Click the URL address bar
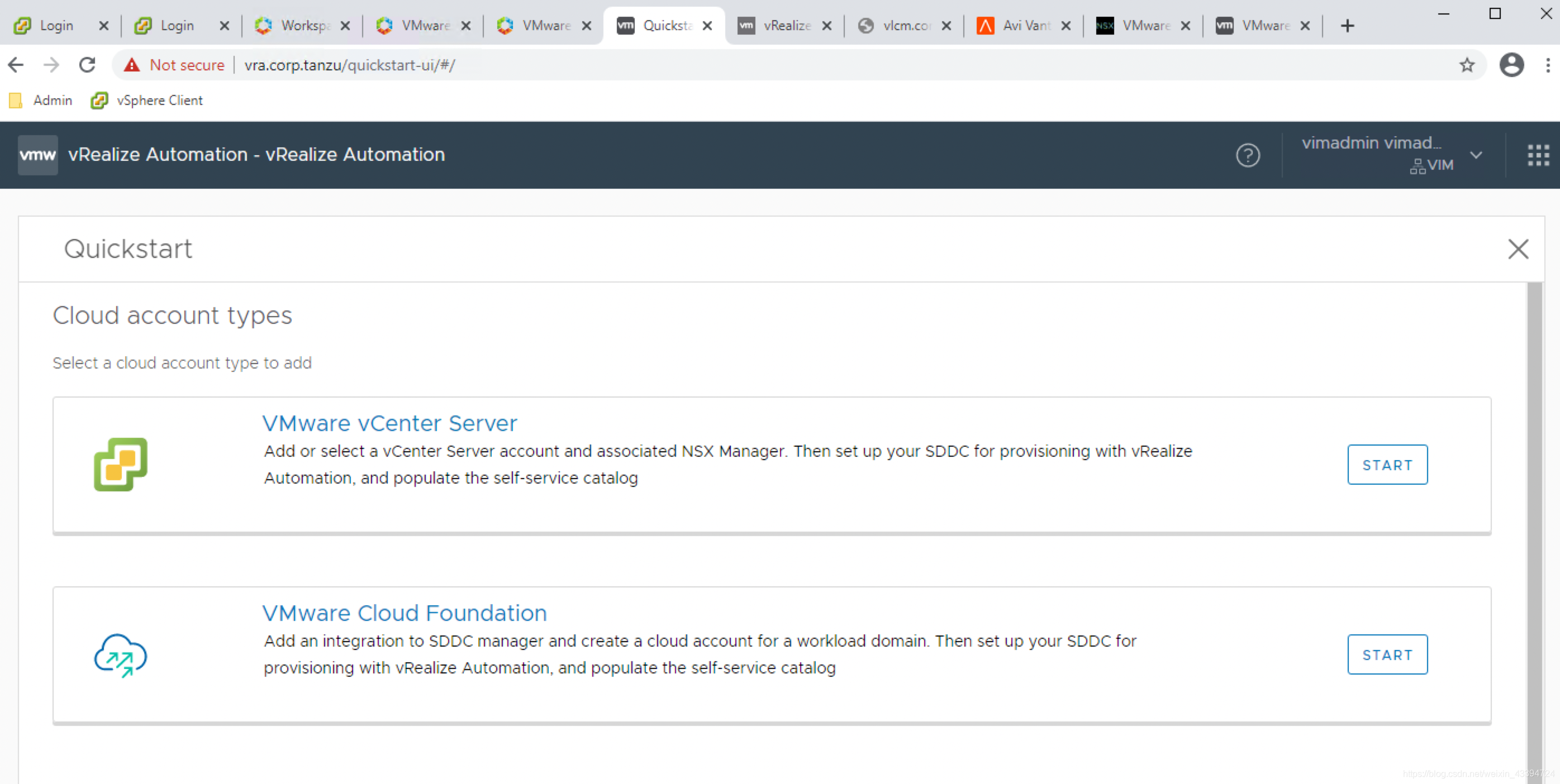The width and height of the screenshot is (1560, 784). click(x=727, y=65)
